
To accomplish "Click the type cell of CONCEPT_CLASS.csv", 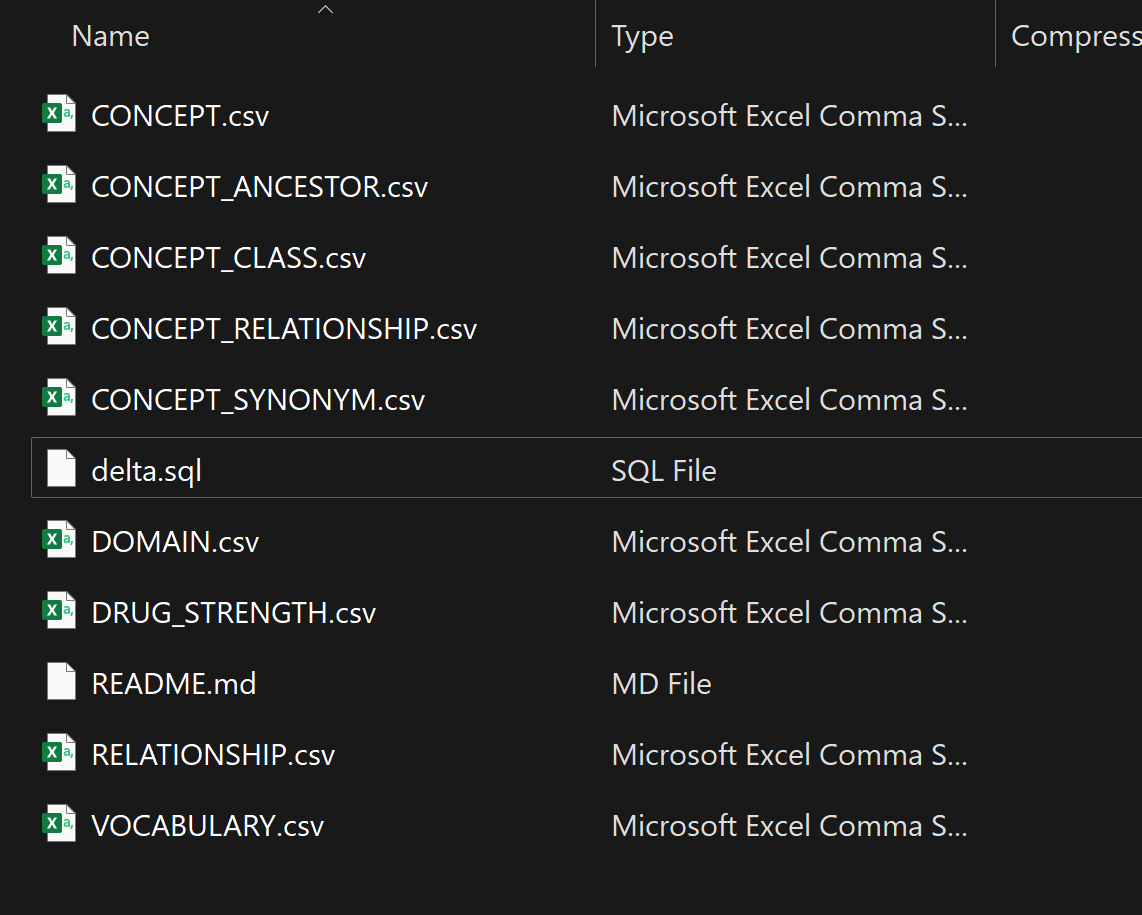I will tap(789, 258).
